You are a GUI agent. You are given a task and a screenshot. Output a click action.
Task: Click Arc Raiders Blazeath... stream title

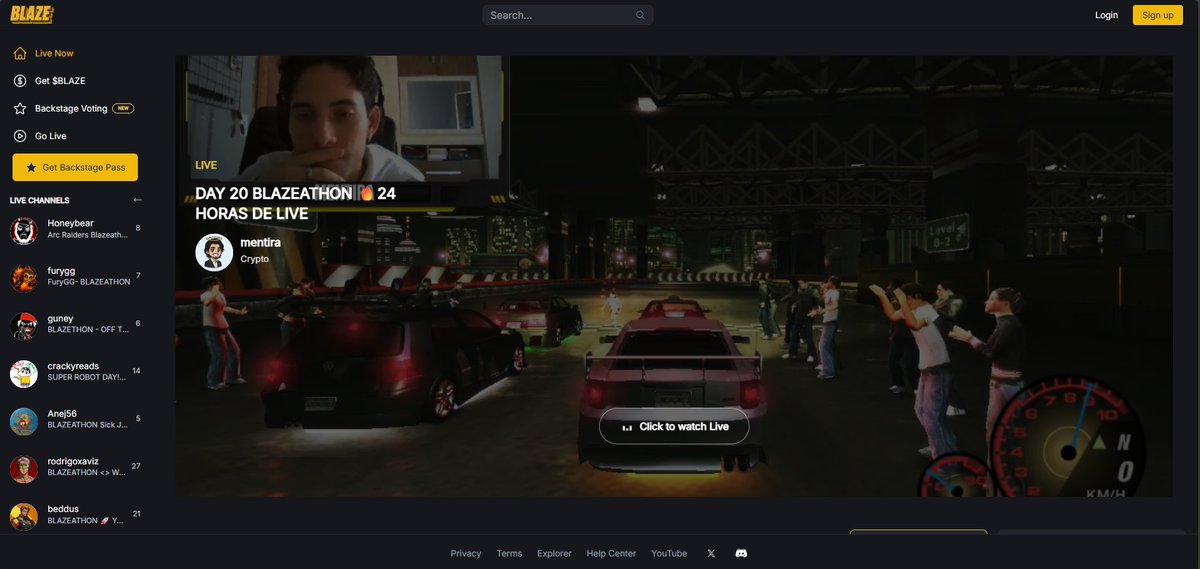click(88, 235)
